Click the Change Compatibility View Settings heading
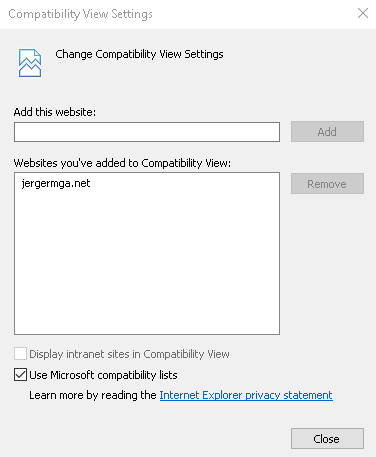Viewport: 376px width, 457px height. [139, 54]
